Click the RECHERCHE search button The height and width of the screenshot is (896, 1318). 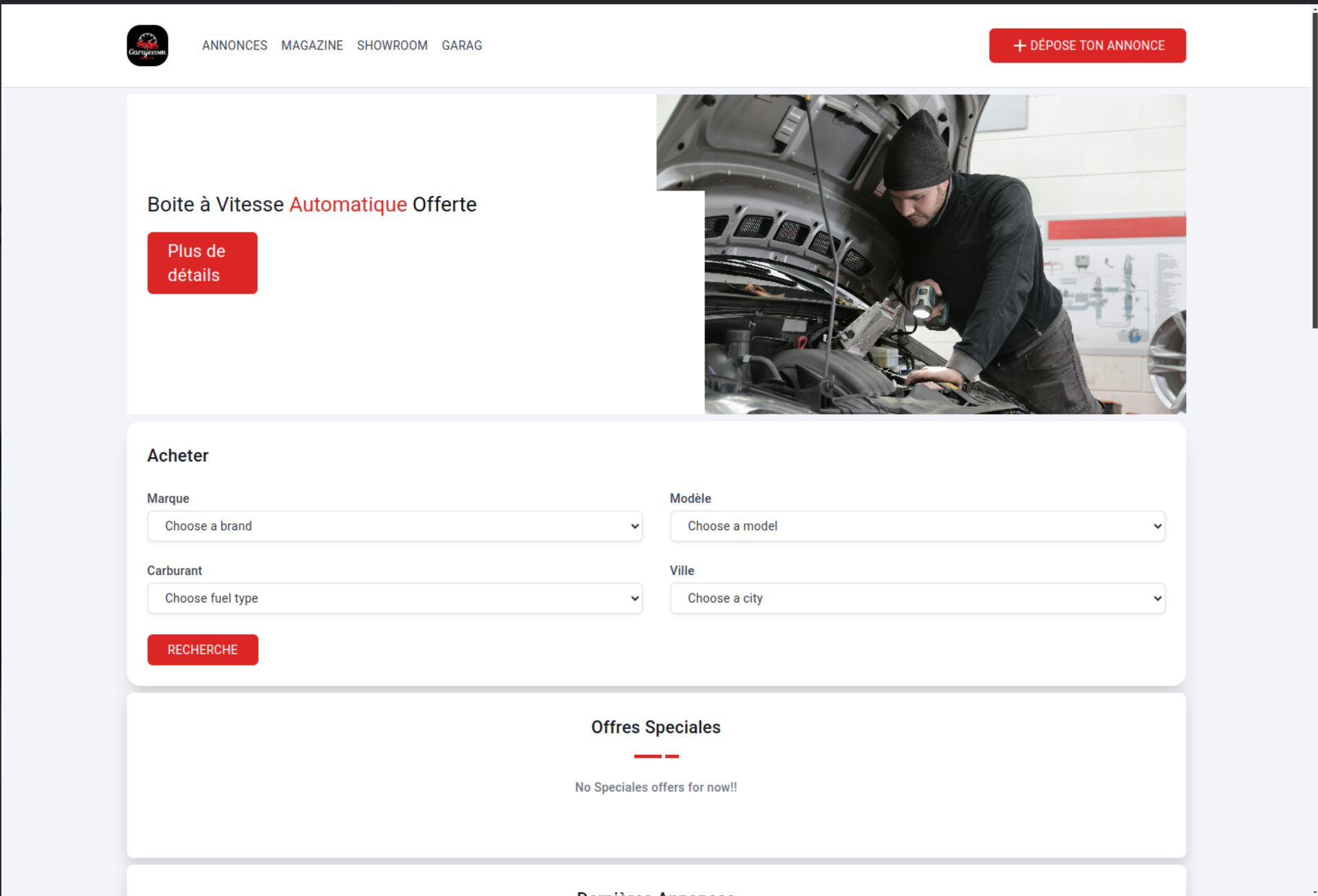tap(203, 650)
